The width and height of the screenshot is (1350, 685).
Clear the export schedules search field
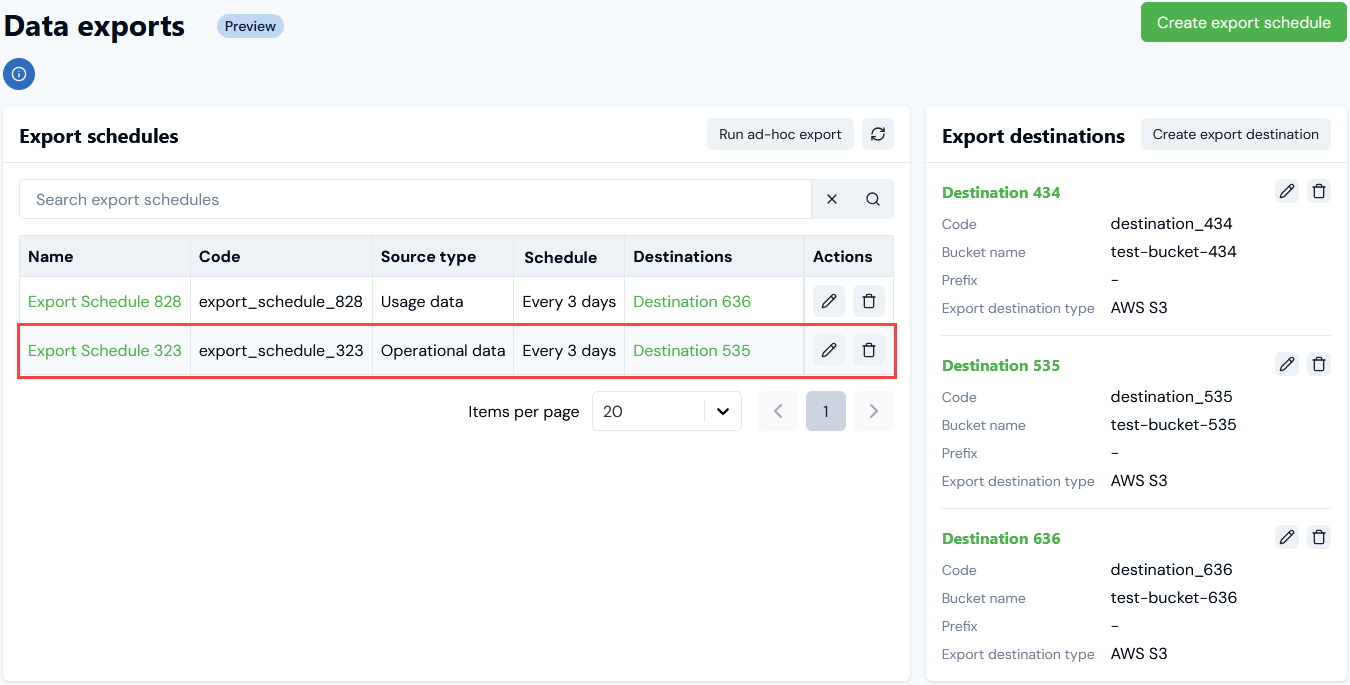pyautogui.click(x=832, y=199)
